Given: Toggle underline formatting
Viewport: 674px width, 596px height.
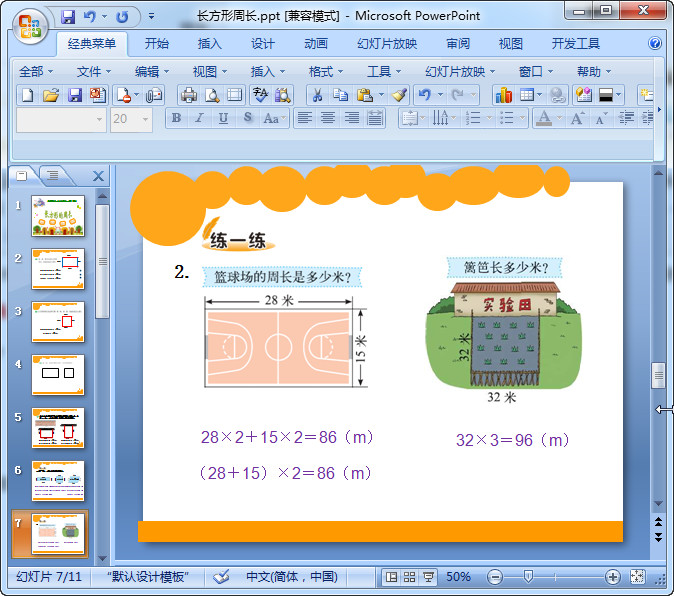Looking at the screenshot, I should tap(223, 118).
